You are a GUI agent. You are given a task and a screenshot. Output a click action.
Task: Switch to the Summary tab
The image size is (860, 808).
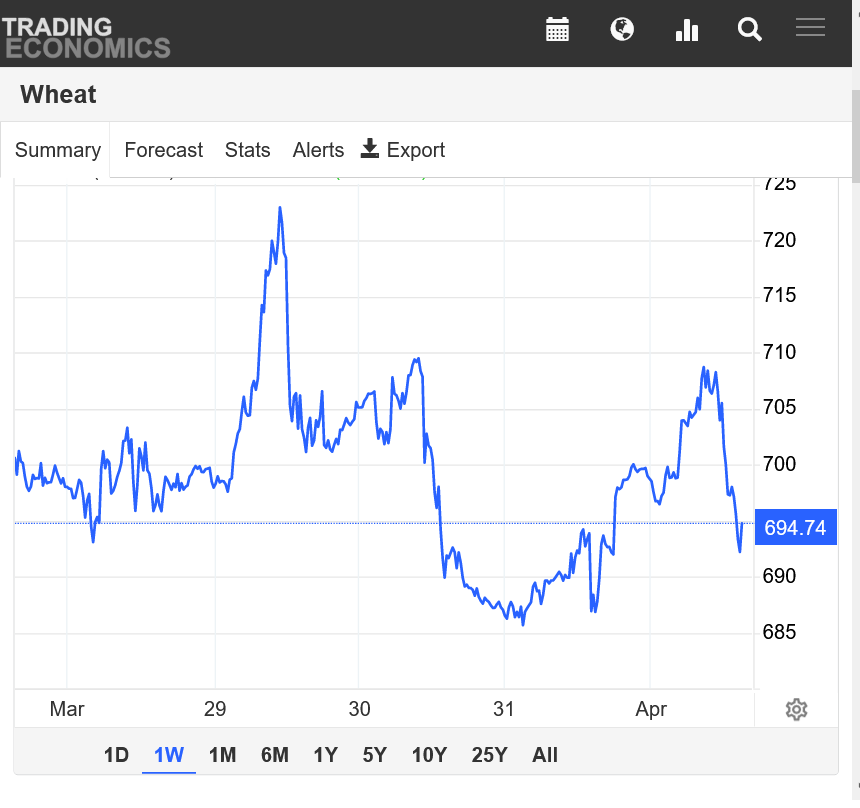[x=57, y=150]
